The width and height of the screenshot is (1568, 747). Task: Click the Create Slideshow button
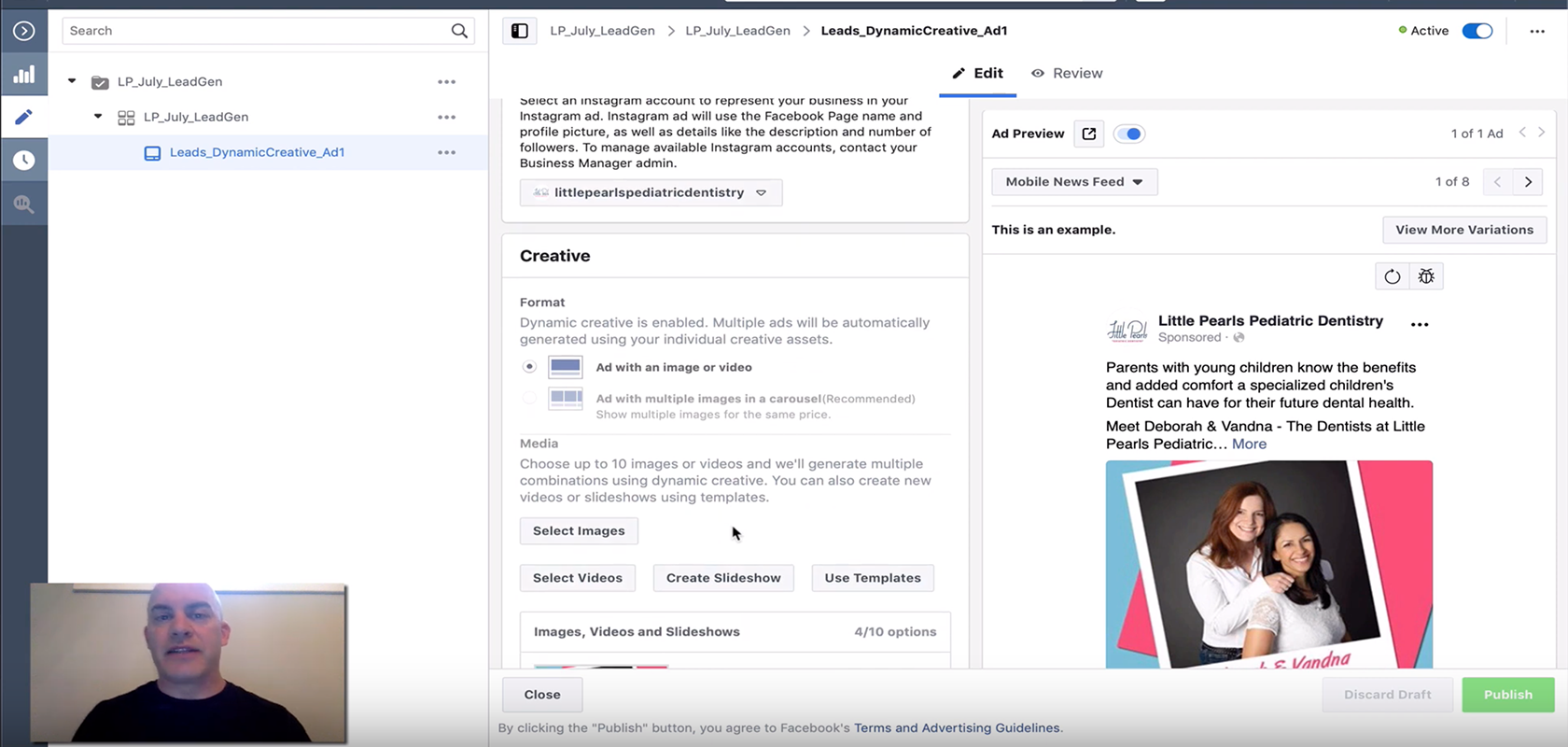pos(723,578)
